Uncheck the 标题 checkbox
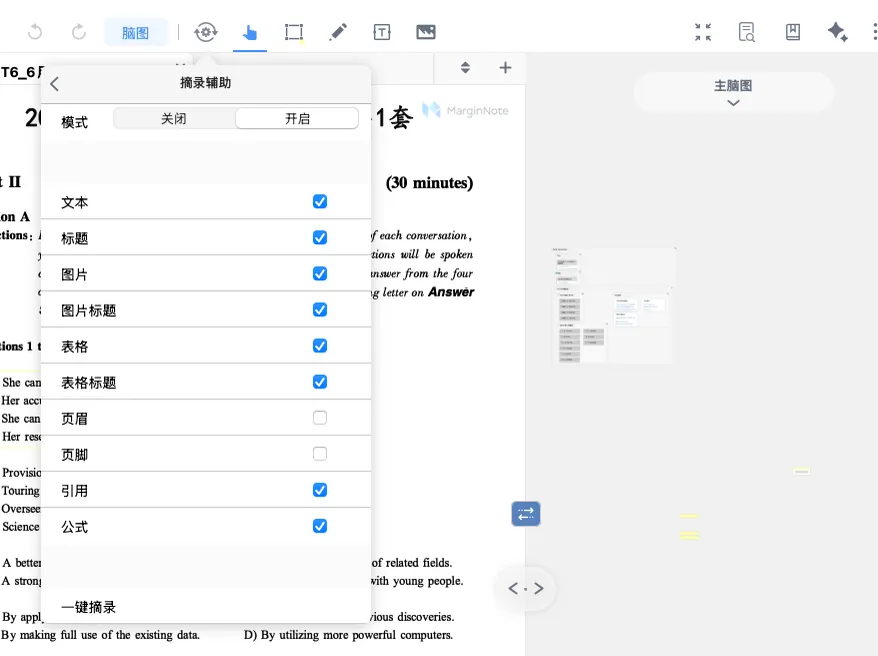This screenshot has width=878, height=656. (x=320, y=237)
